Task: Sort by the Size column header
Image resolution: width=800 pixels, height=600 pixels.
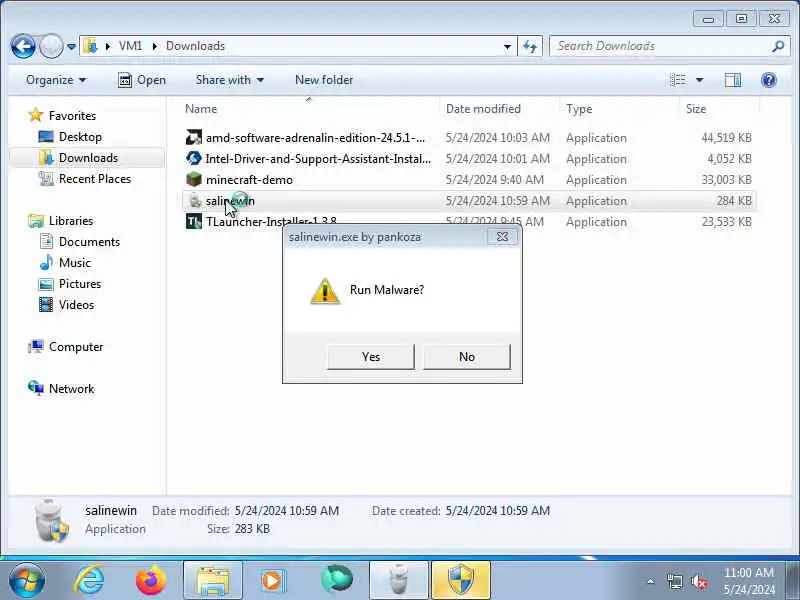Action: [x=696, y=109]
